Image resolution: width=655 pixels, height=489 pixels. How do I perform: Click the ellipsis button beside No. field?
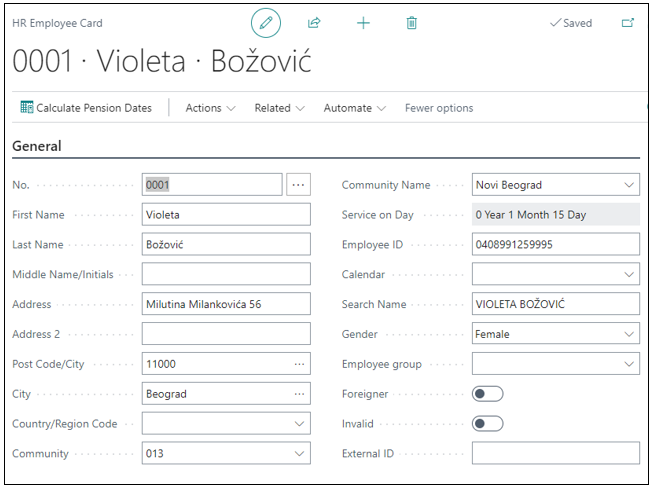click(x=299, y=185)
